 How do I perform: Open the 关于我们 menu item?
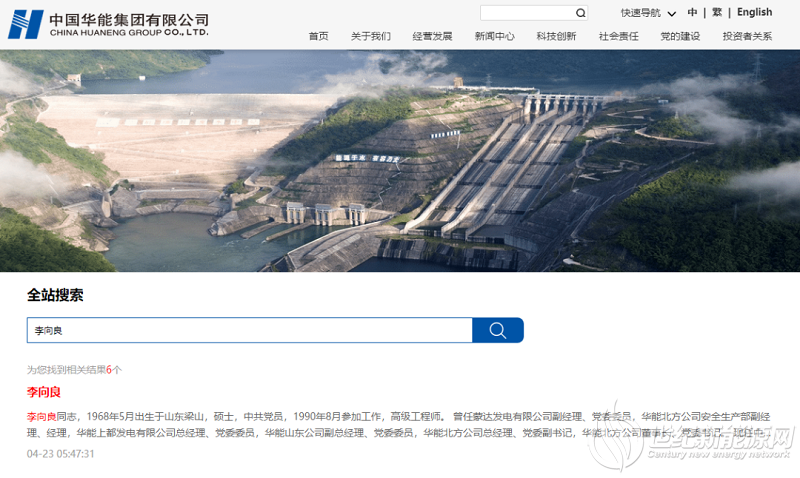(371, 36)
